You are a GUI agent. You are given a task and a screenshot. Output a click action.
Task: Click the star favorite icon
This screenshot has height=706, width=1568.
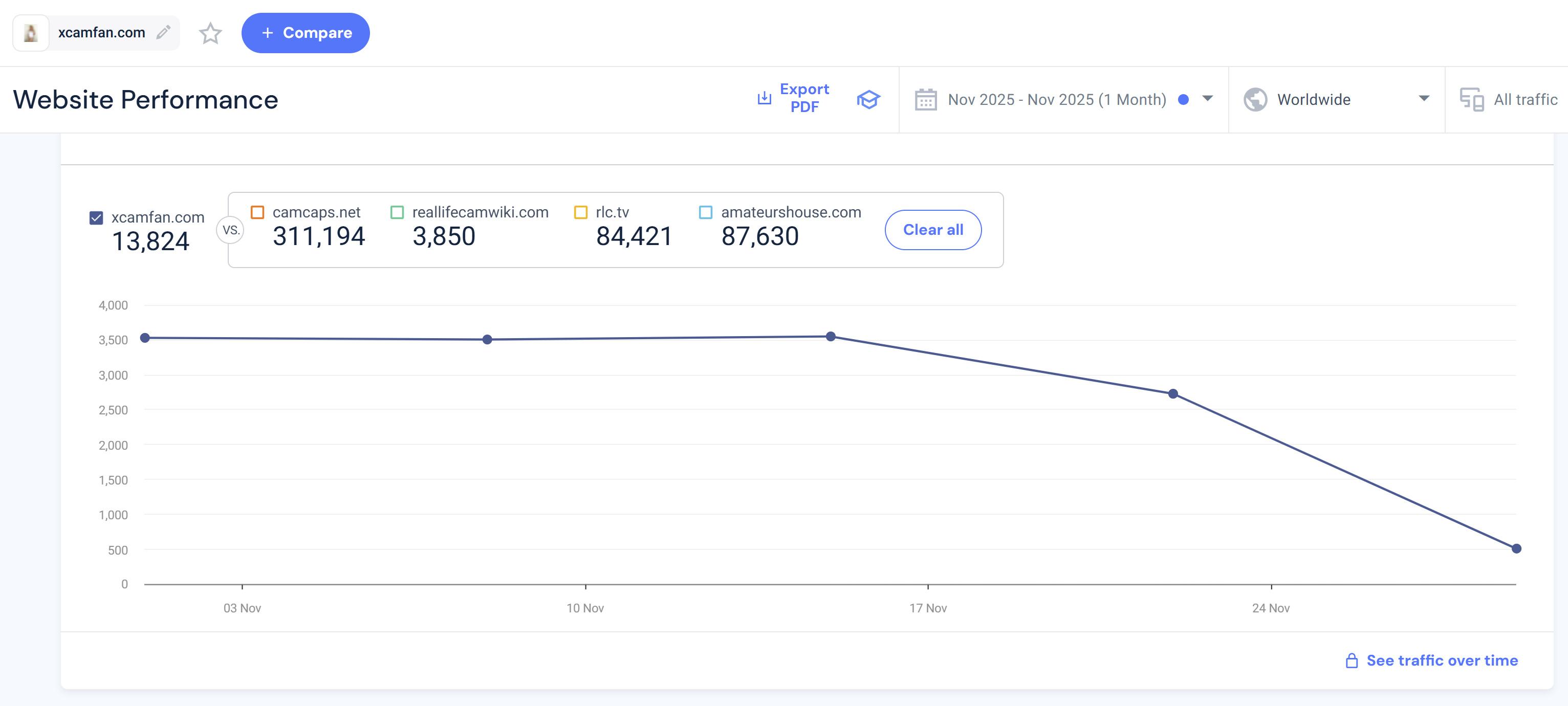click(211, 33)
